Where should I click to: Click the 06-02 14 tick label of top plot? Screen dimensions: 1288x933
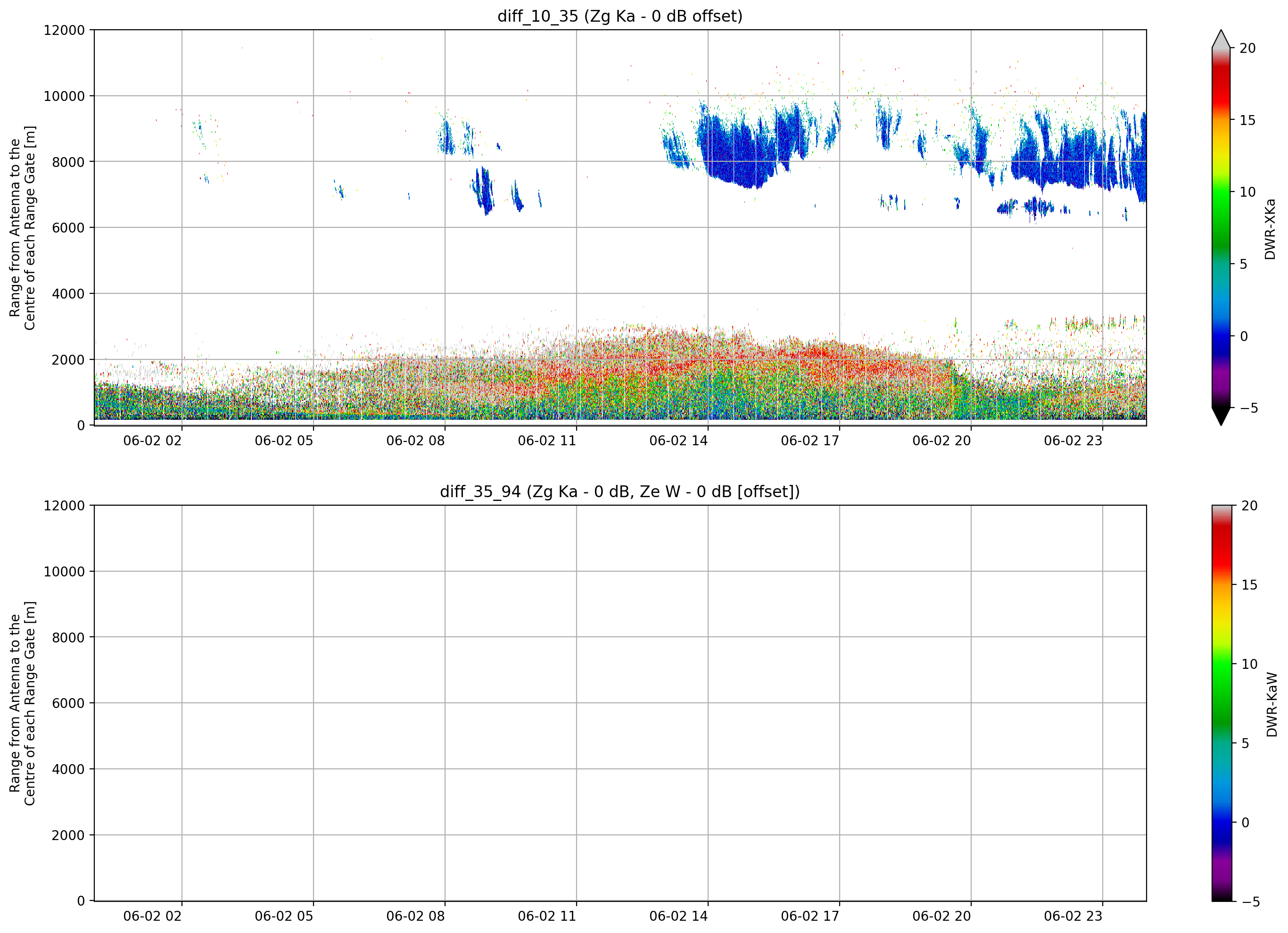pos(678,441)
